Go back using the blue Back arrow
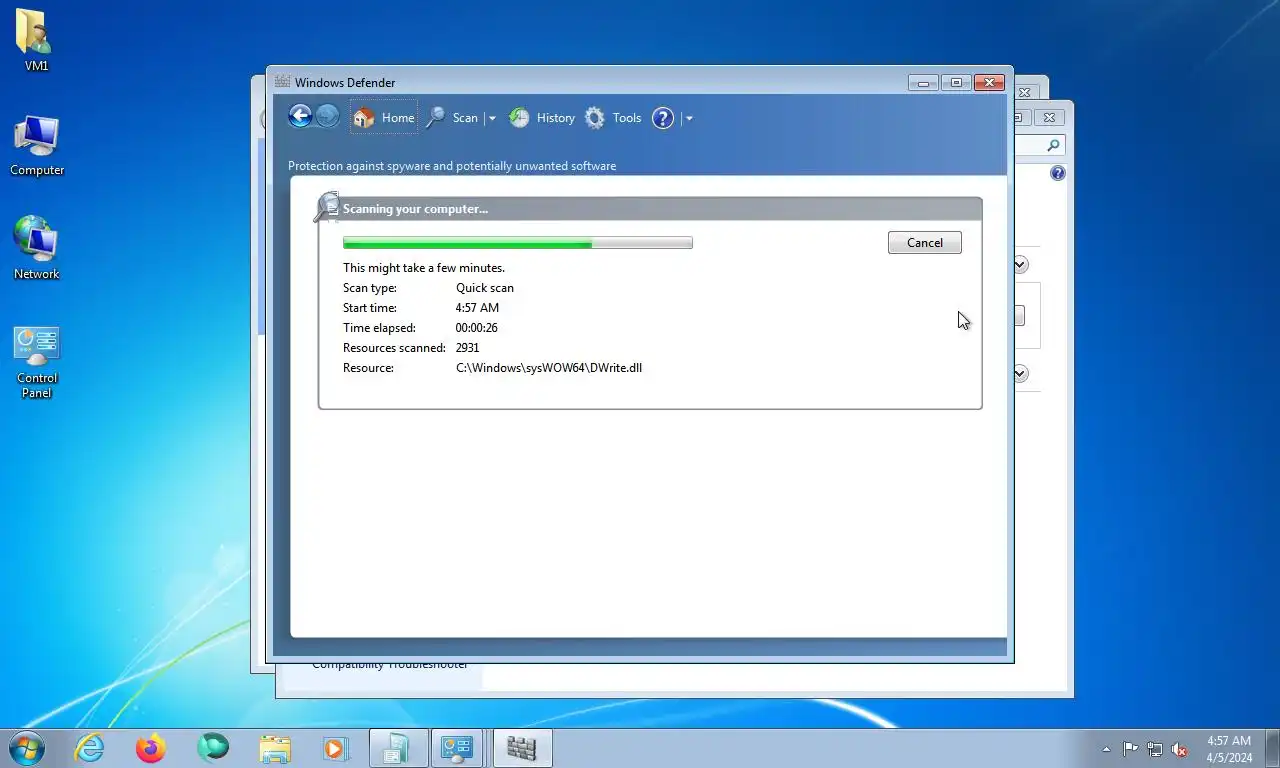This screenshot has height=768, width=1280. (x=300, y=117)
